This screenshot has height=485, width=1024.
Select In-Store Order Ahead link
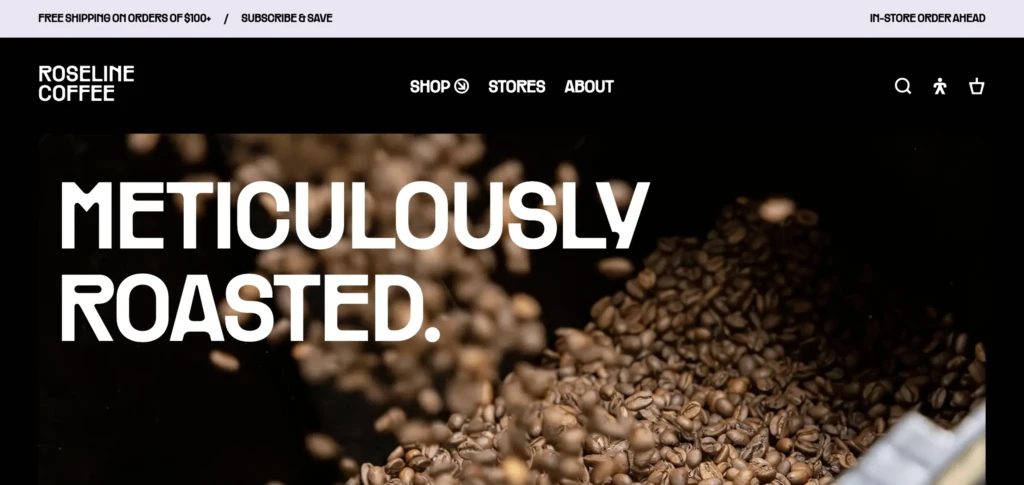point(927,18)
